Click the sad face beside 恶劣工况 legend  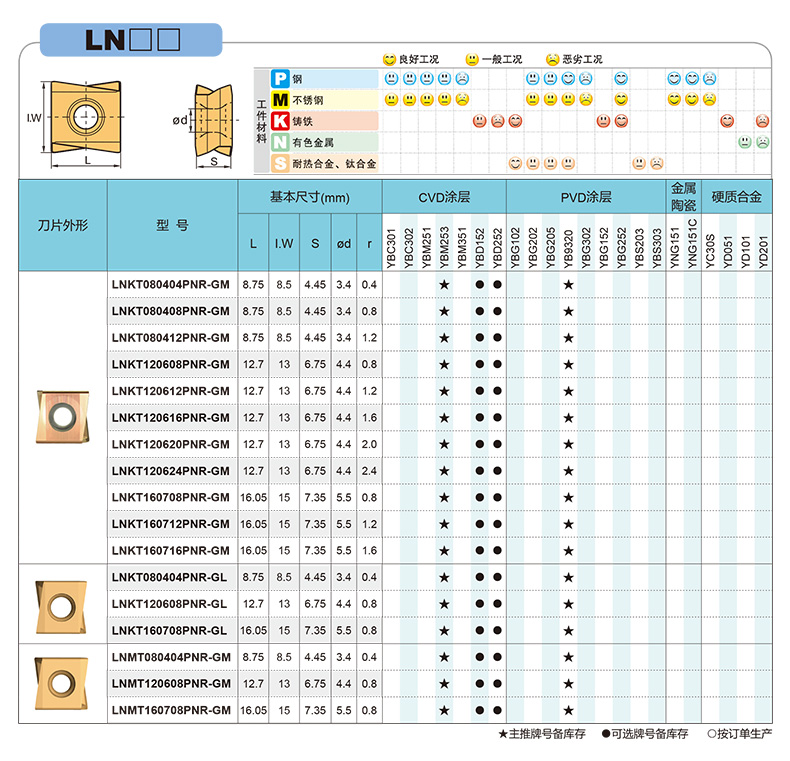coord(553,59)
